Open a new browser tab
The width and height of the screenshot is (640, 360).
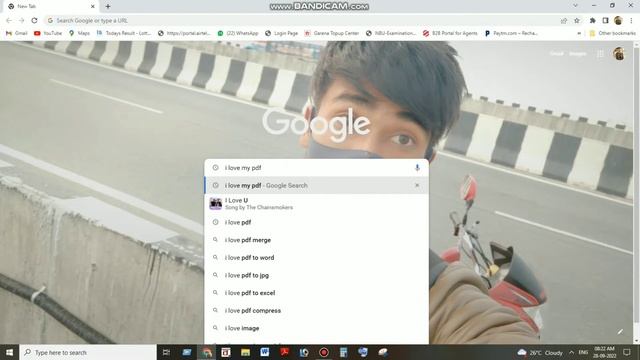tap(108, 6)
